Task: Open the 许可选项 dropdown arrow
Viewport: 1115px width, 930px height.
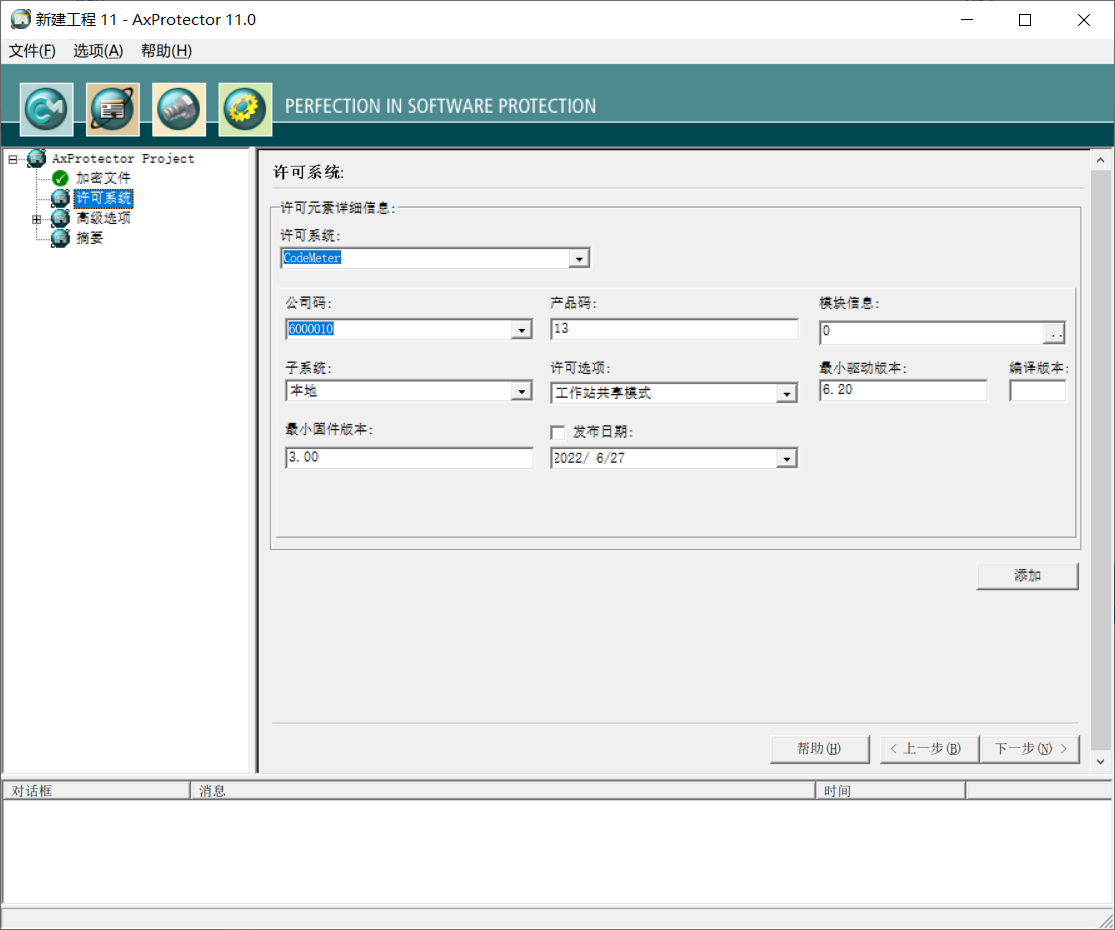Action: pos(786,393)
